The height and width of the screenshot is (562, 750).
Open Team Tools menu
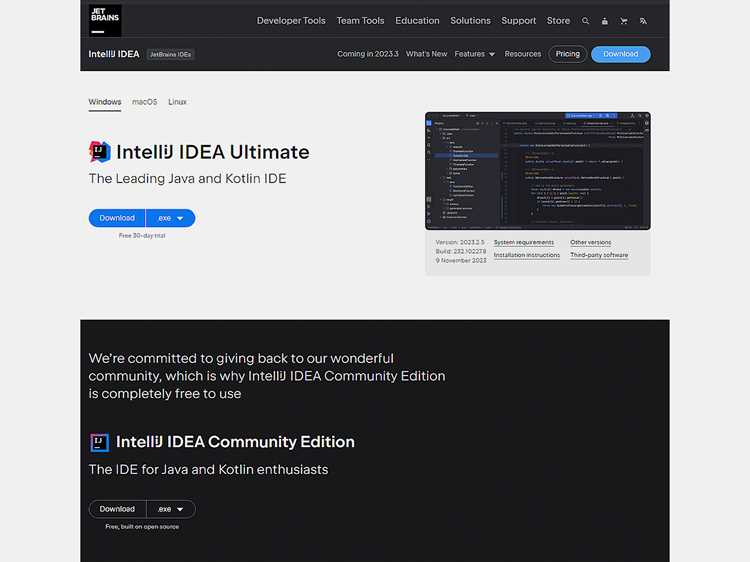(360, 21)
